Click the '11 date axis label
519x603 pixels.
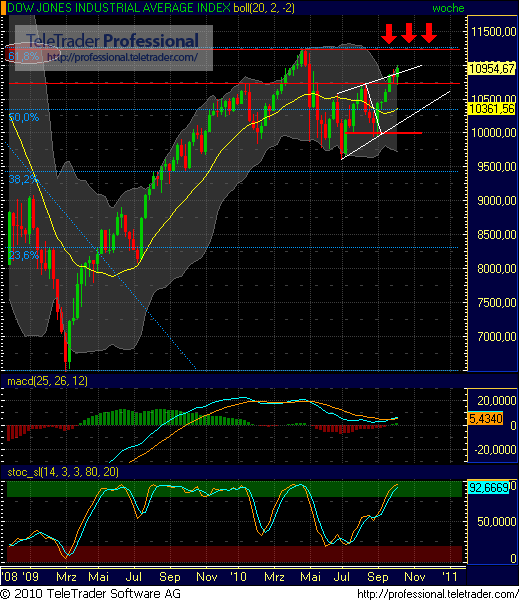point(450,577)
